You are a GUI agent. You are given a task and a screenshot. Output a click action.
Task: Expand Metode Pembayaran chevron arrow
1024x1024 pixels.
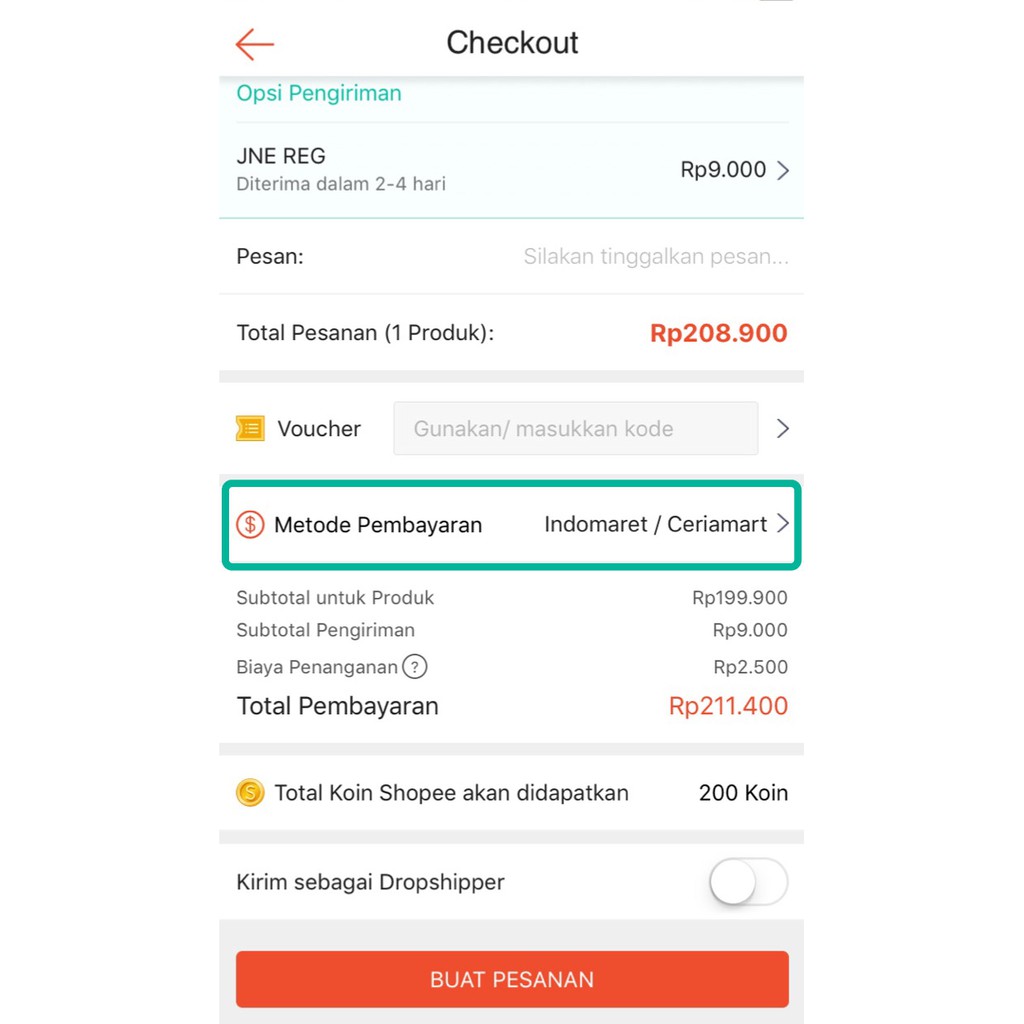click(783, 524)
